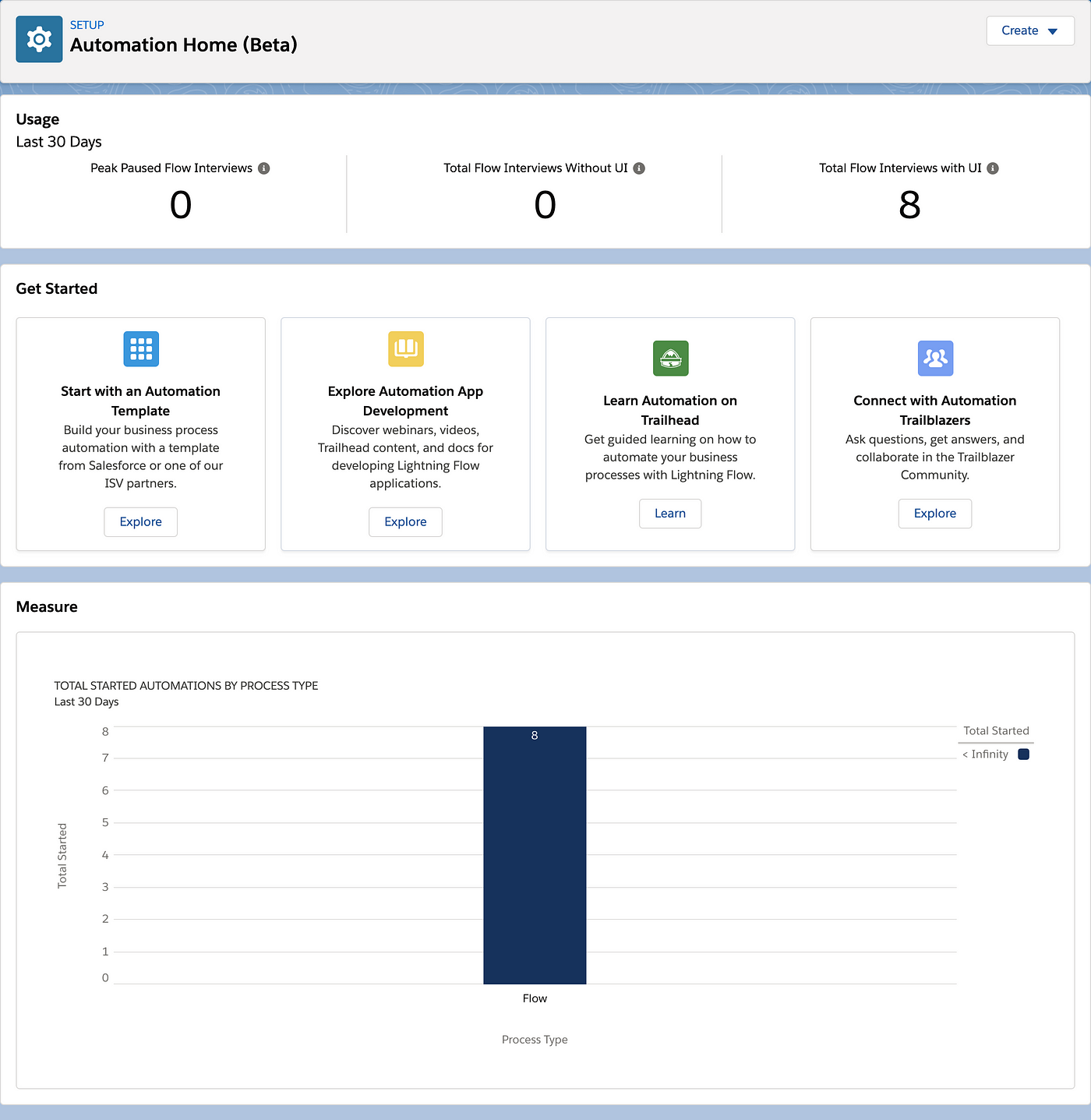
Task: Click the SETUP breadcrumb link
Action: point(87,25)
